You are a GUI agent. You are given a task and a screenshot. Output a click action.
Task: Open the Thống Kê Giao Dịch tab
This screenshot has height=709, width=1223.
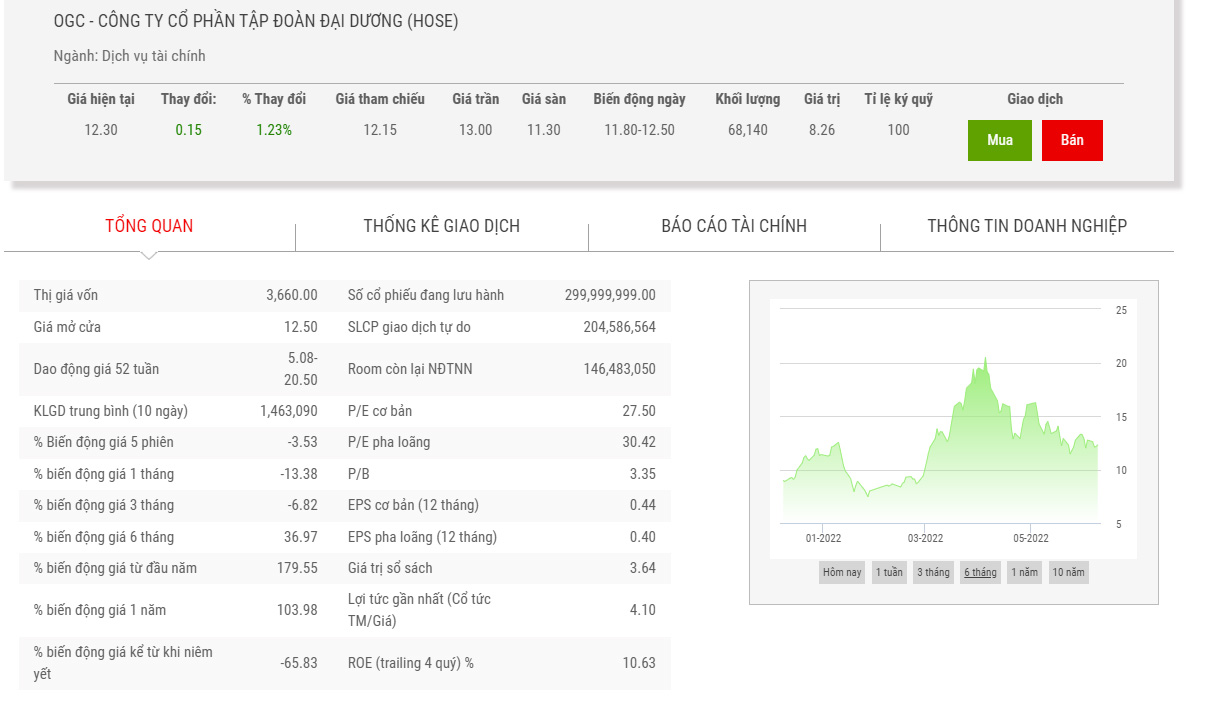click(441, 226)
